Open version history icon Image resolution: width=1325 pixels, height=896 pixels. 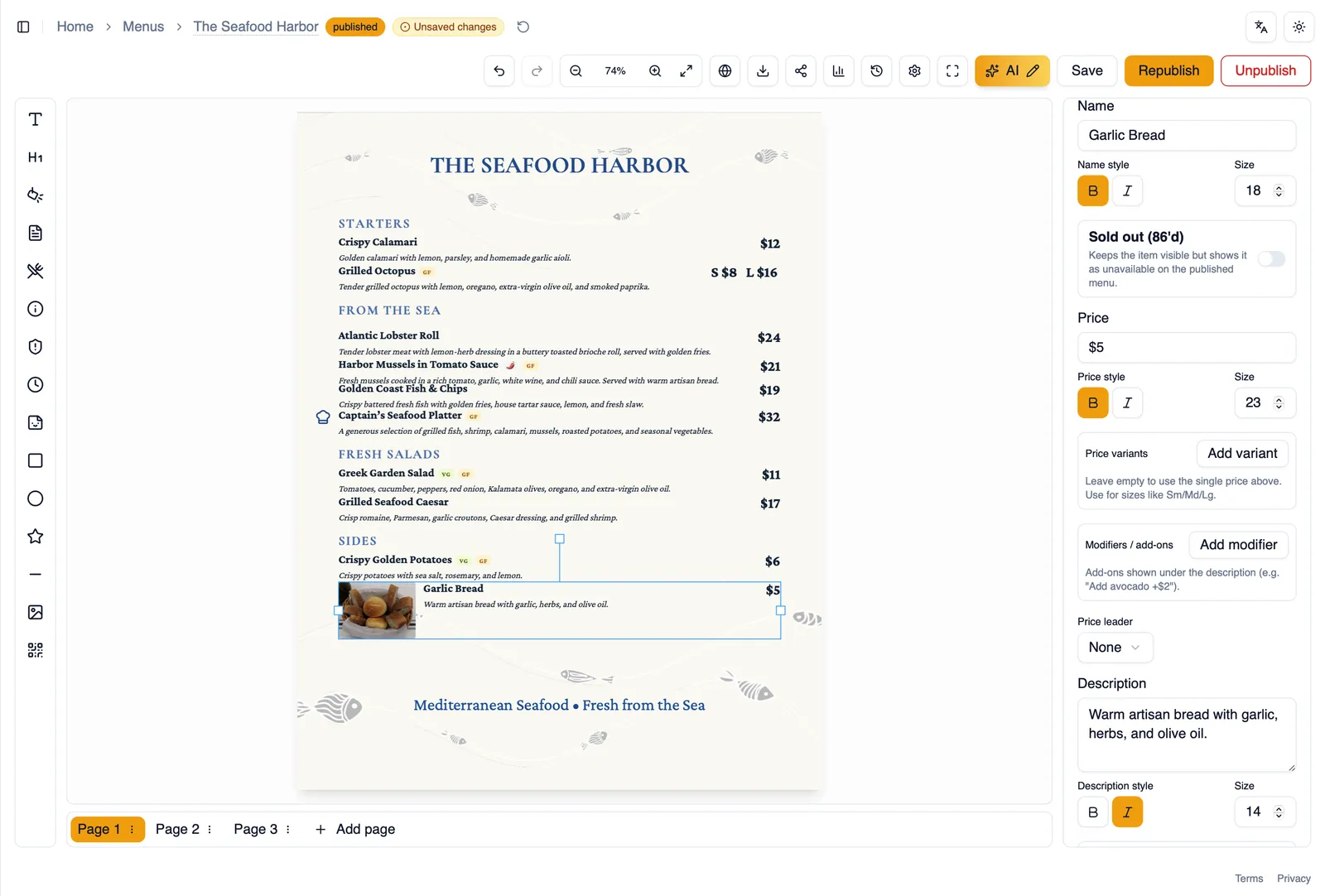[x=877, y=71]
